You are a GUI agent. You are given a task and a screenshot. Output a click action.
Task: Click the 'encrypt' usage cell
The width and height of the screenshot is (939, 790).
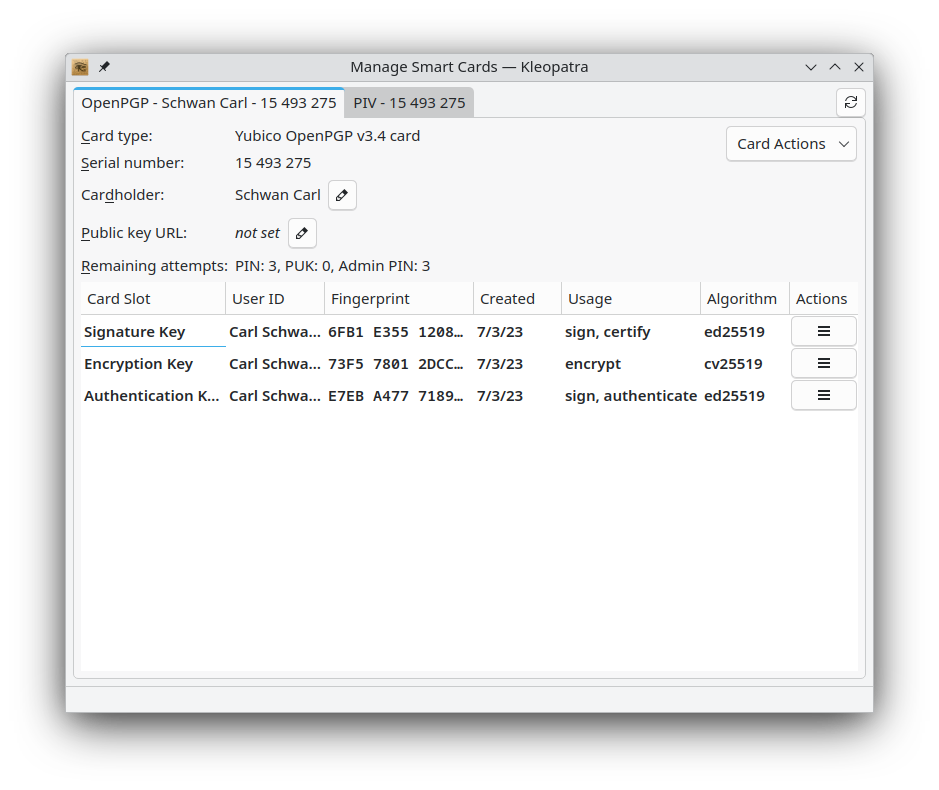[x=631, y=364]
